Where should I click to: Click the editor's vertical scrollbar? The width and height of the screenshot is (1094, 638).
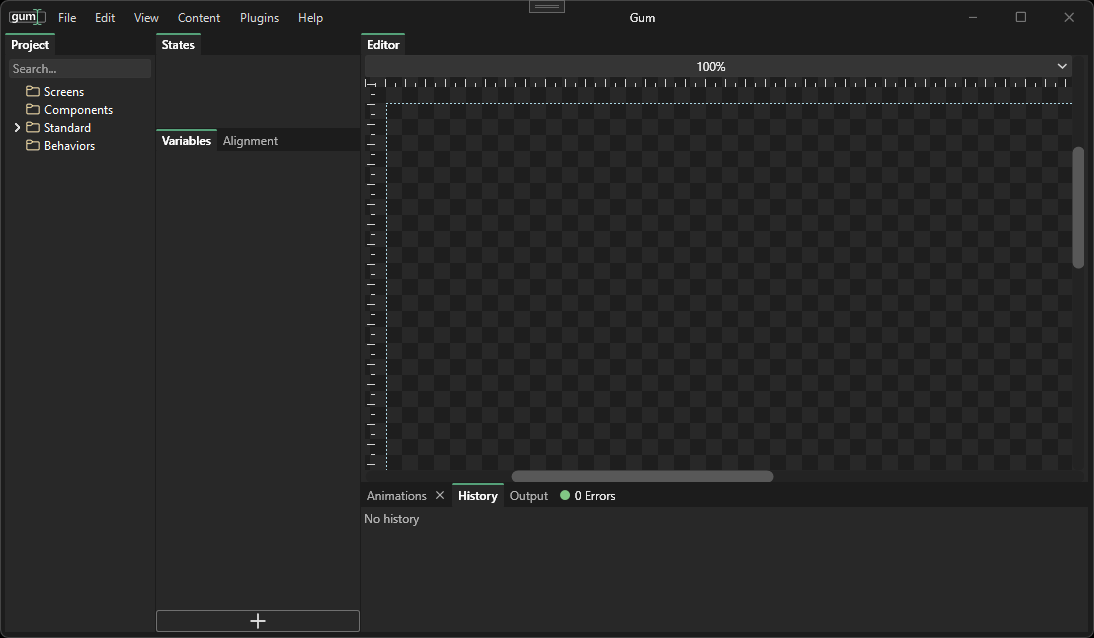tap(1078, 207)
